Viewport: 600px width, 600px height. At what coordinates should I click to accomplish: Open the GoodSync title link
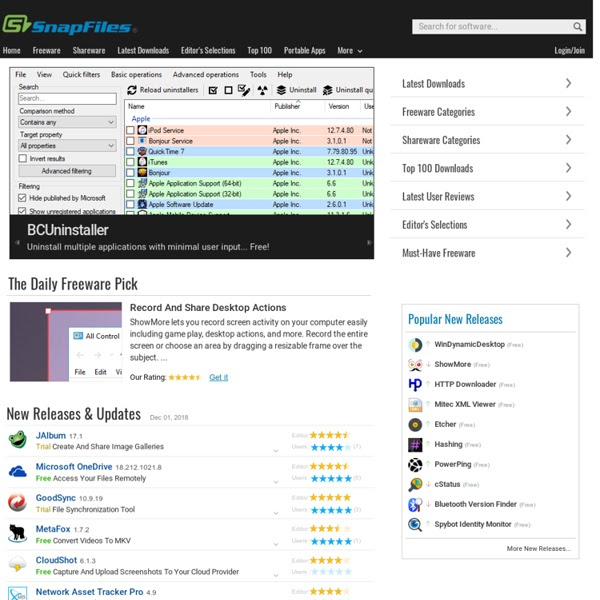55,498
